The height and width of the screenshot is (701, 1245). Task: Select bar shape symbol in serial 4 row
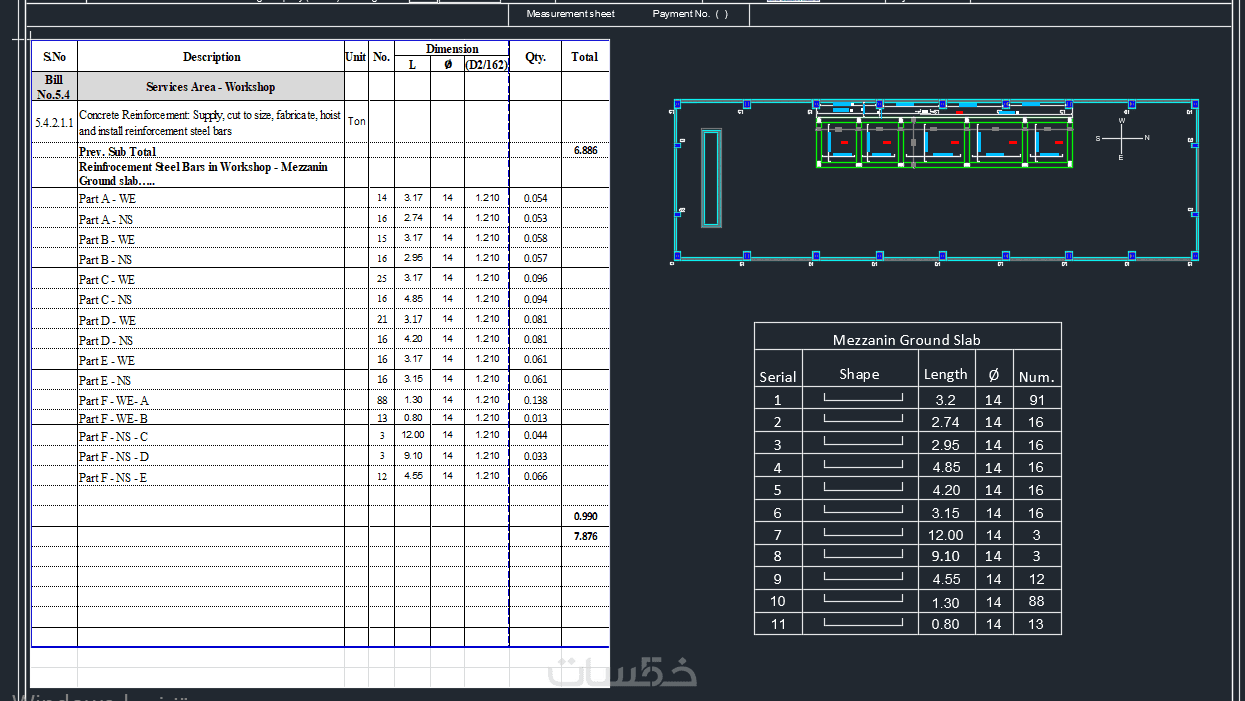tap(863, 465)
